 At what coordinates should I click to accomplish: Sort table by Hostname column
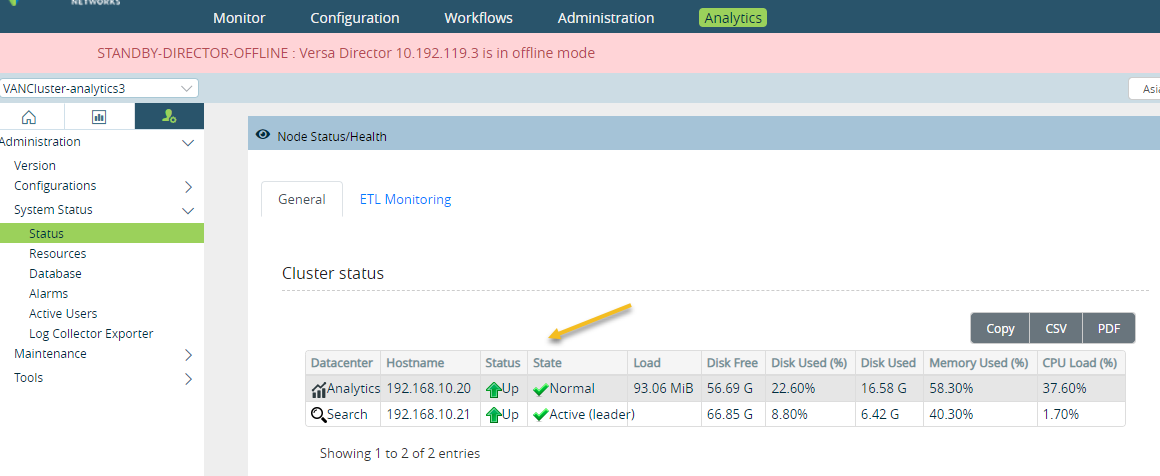pos(431,363)
